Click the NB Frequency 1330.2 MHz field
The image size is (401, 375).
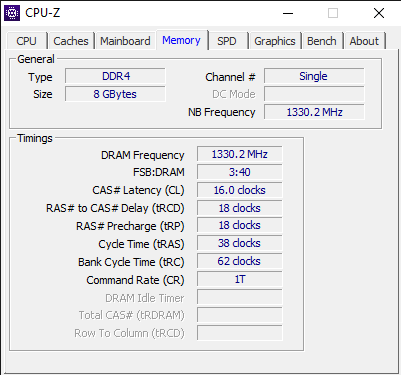pyautogui.click(x=314, y=112)
